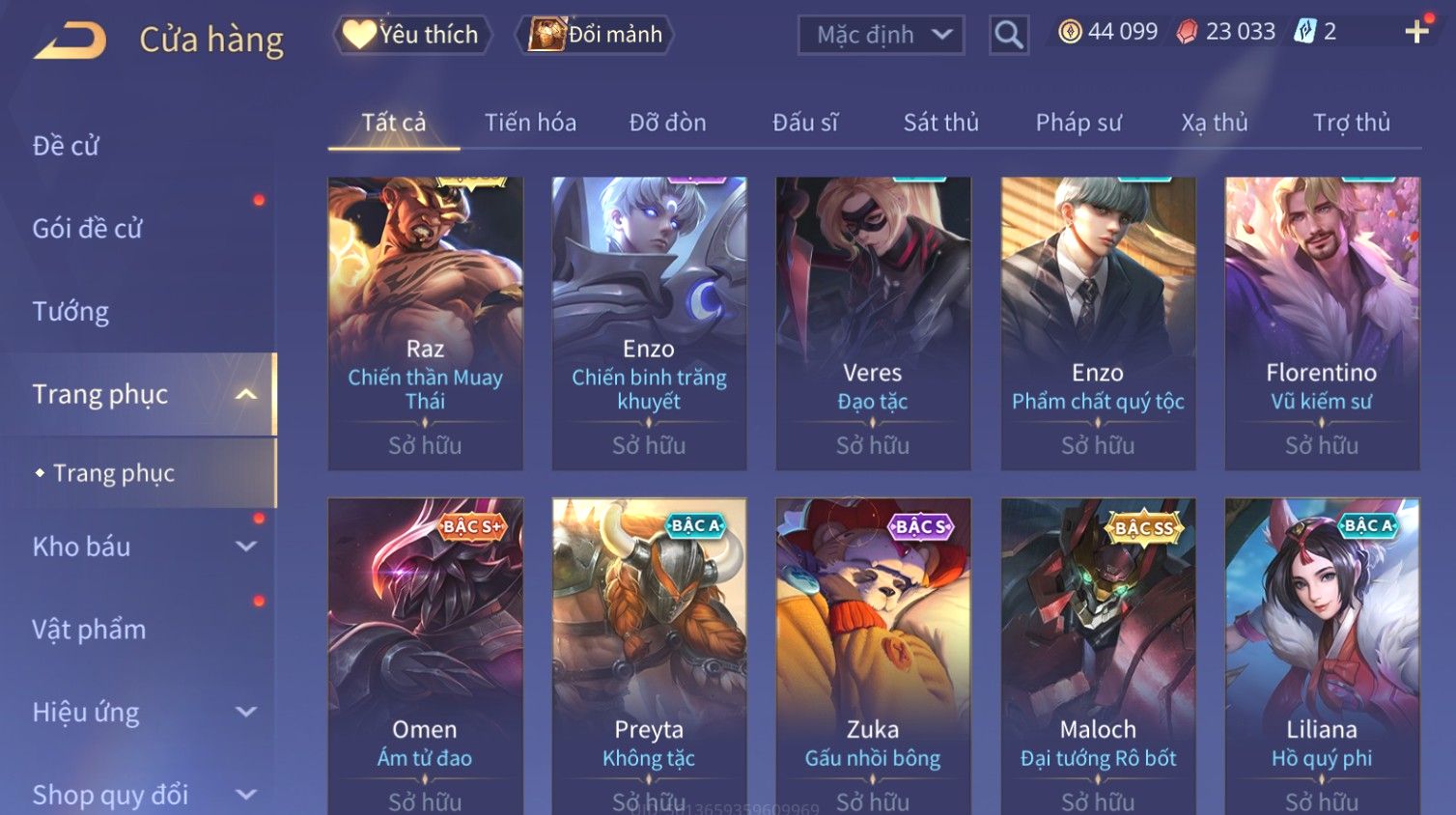Click the gold coin balance icon
This screenshot has width=1456, height=815.
pyautogui.click(x=1070, y=32)
